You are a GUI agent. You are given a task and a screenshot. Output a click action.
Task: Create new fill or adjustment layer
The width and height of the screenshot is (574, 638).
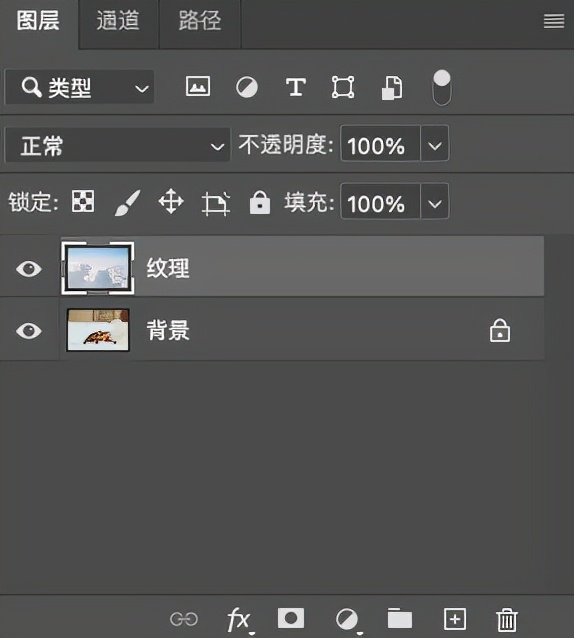(x=348, y=620)
